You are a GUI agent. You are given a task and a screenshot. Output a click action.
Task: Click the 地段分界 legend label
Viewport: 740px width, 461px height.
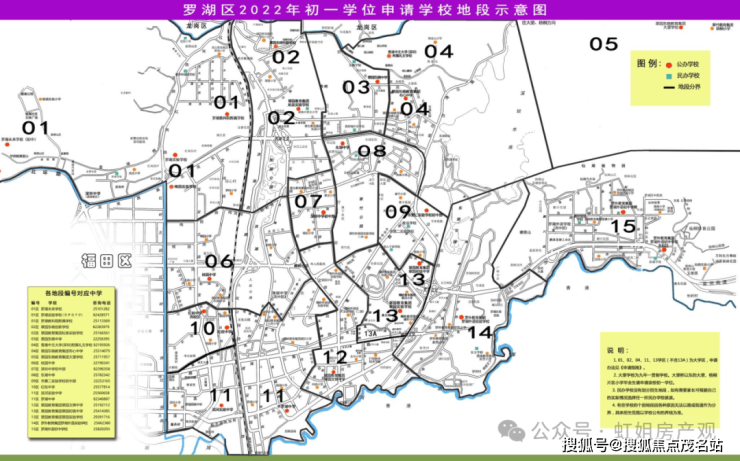689,87
